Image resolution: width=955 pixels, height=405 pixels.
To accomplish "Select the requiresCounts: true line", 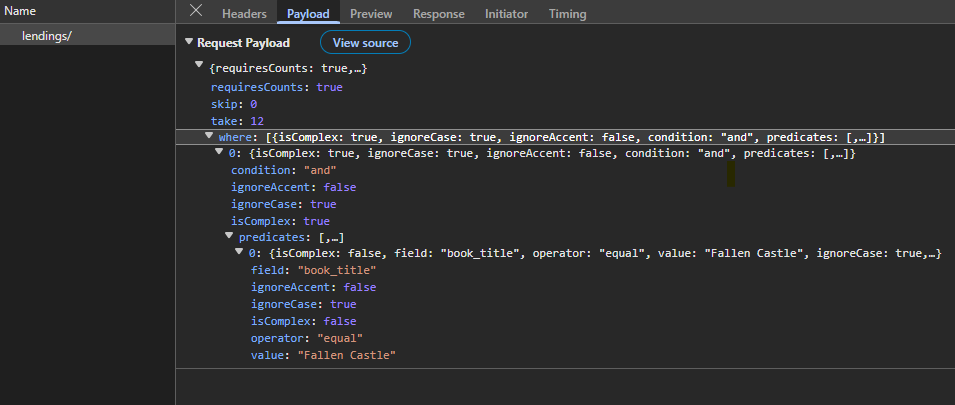I will [277, 87].
